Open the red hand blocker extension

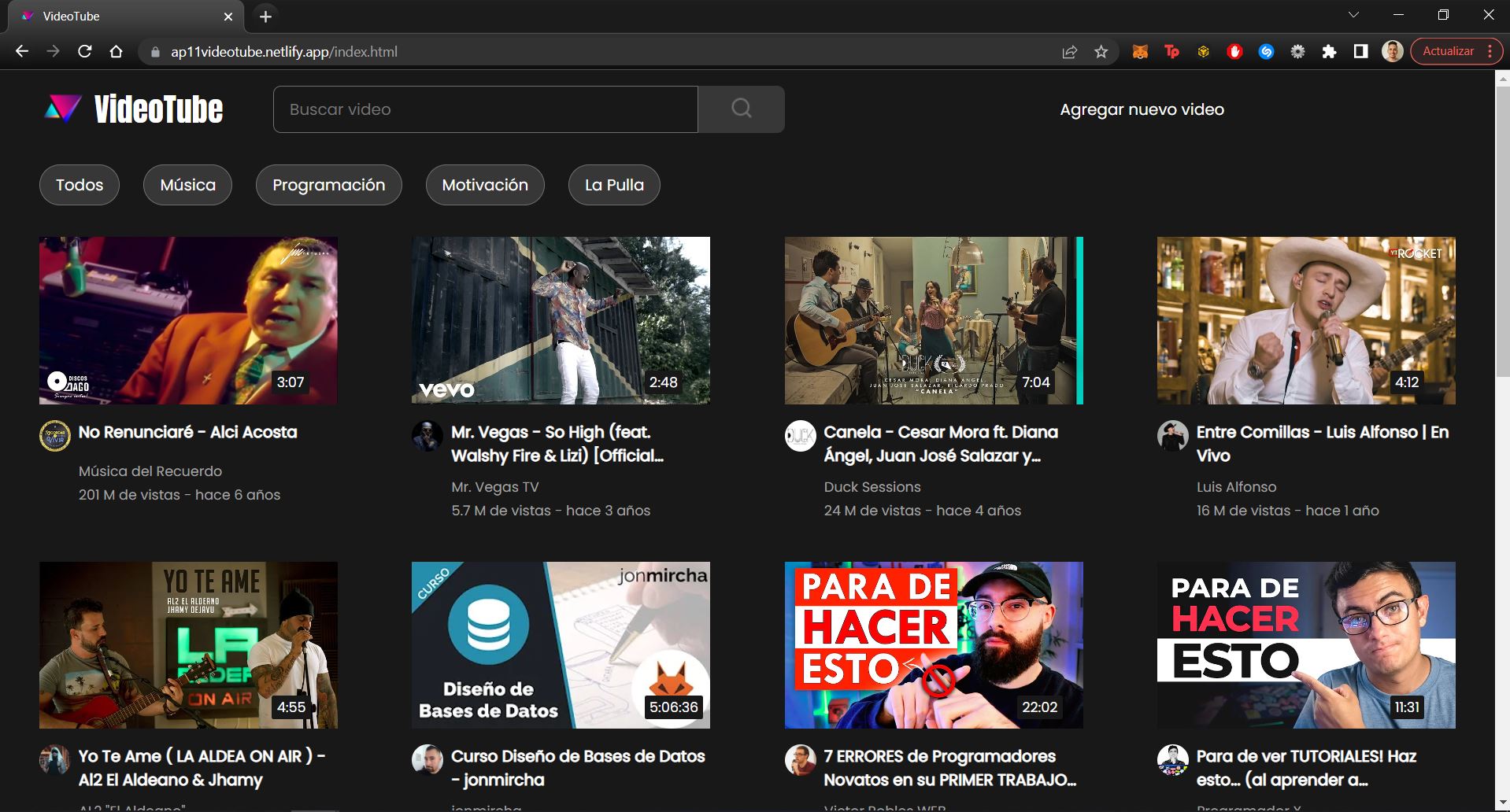coord(1234,52)
